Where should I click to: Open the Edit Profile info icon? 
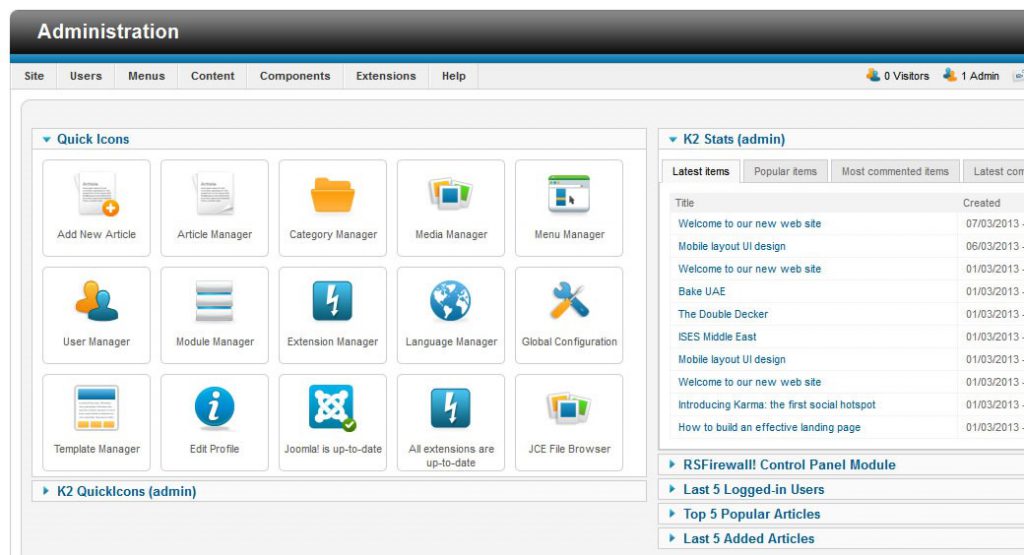214,422
